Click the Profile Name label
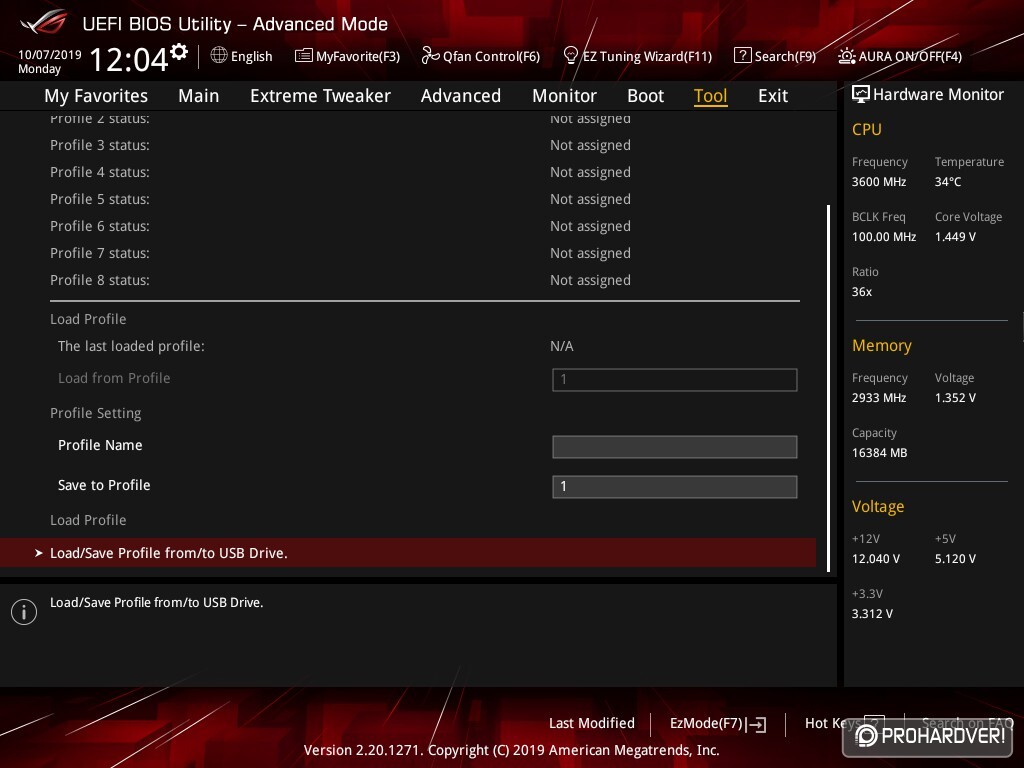This screenshot has width=1024, height=768. click(x=100, y=445)
